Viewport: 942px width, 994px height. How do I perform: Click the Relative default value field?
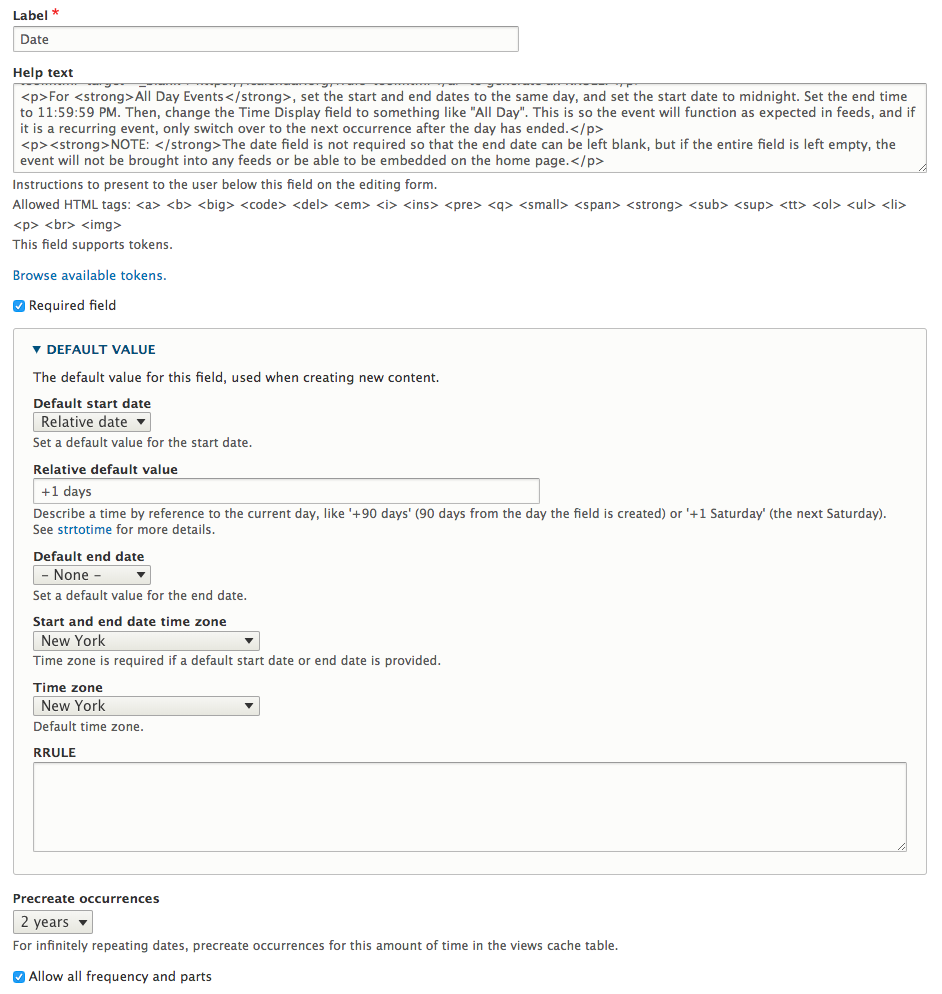pos(286,491)
